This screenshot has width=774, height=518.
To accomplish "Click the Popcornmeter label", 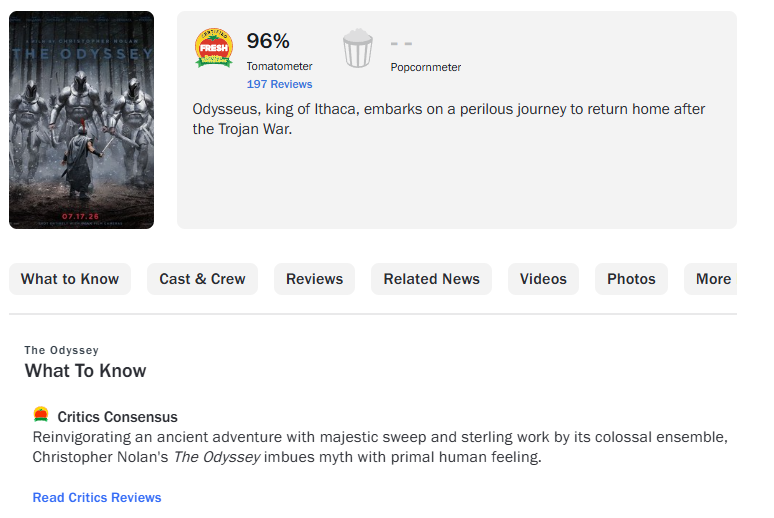I will point(426,67).
